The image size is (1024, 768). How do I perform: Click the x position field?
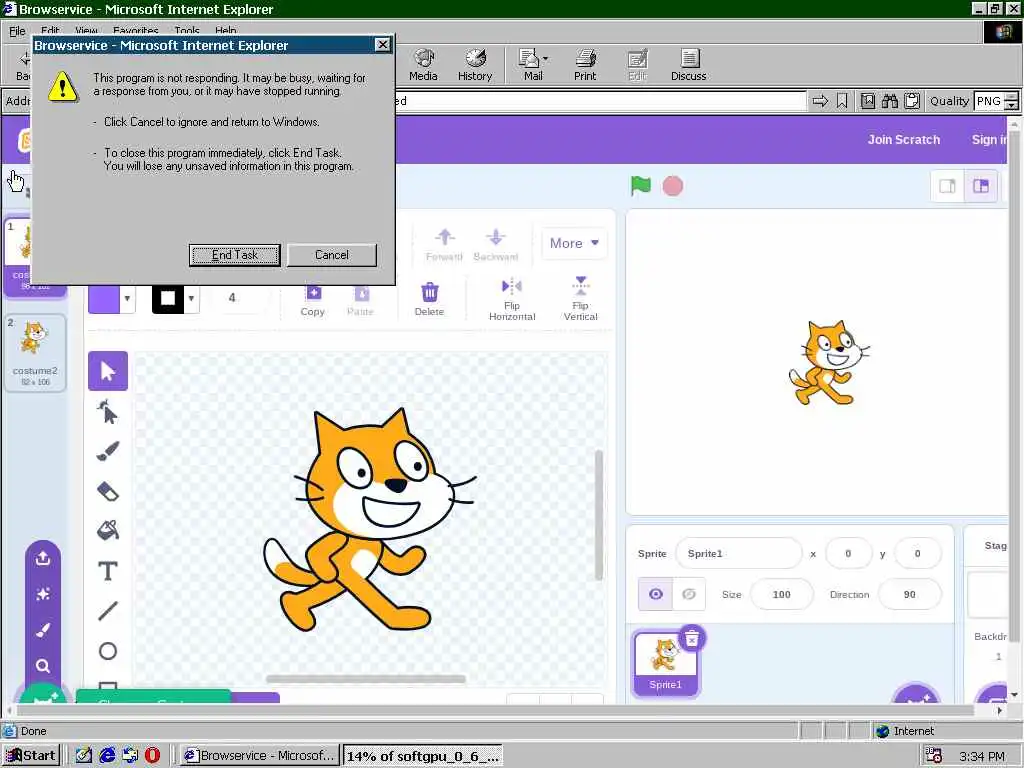[848, 553]
